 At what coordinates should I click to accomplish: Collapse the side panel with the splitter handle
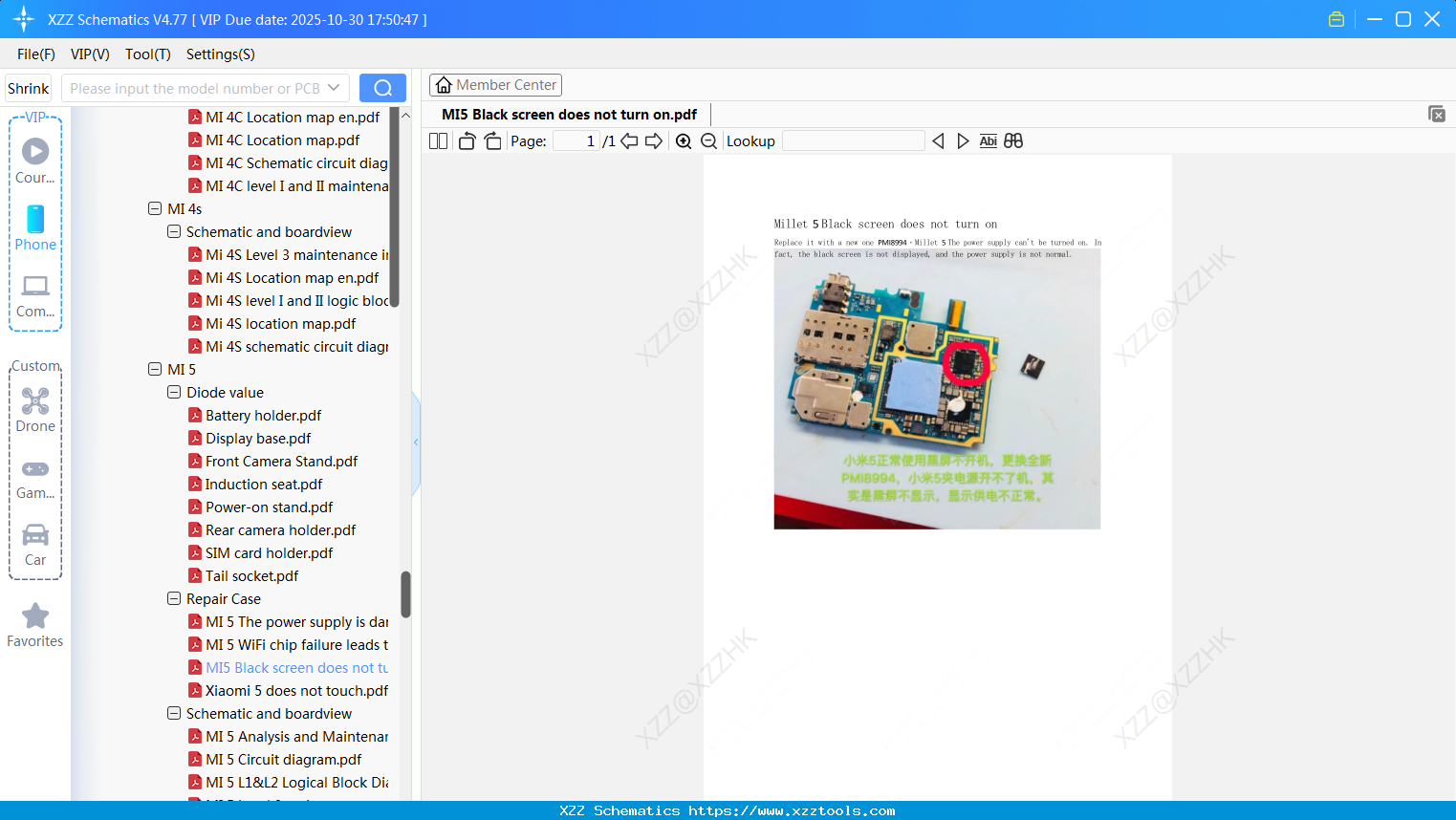[x=416, y=442]
